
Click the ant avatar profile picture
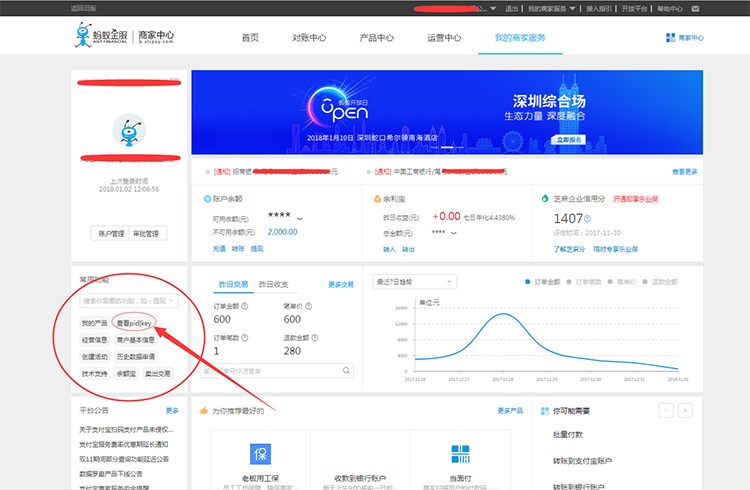point(129,130)
